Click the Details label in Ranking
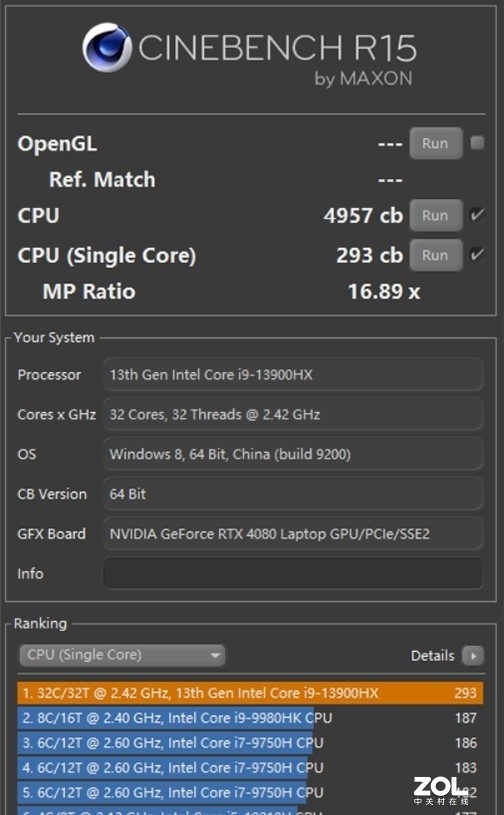This screenshot has width=504, height=815. coord(432,656)
